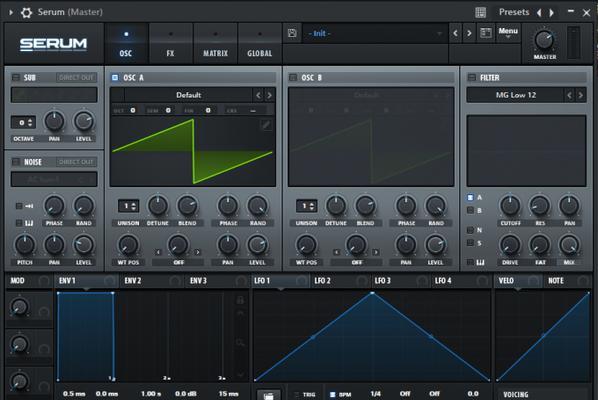Image resolution: width=598 pixels, height=400 pixels.
Task: Disable OSC A power toggle
Action: (x=115, y=77)
